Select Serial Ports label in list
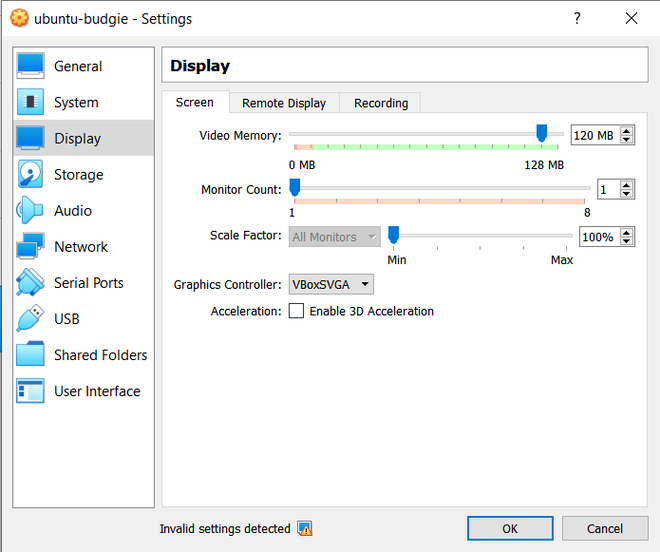This screenshot has width=660, height=552. [89, 283]
